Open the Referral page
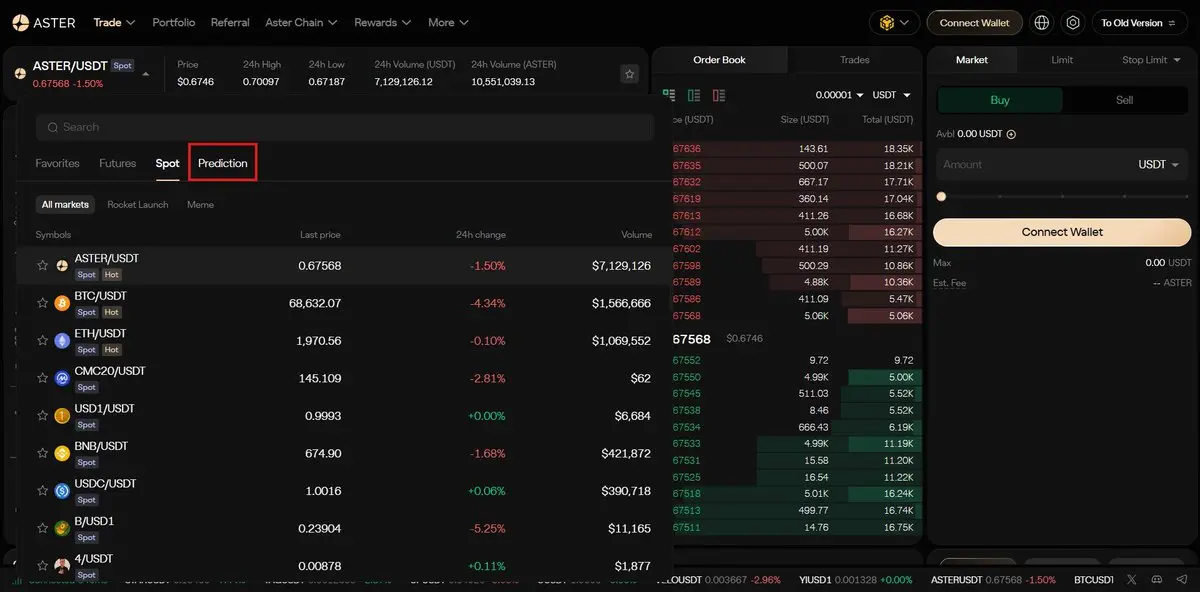This screenshot has width=1200, height=592. coord(230,22)
